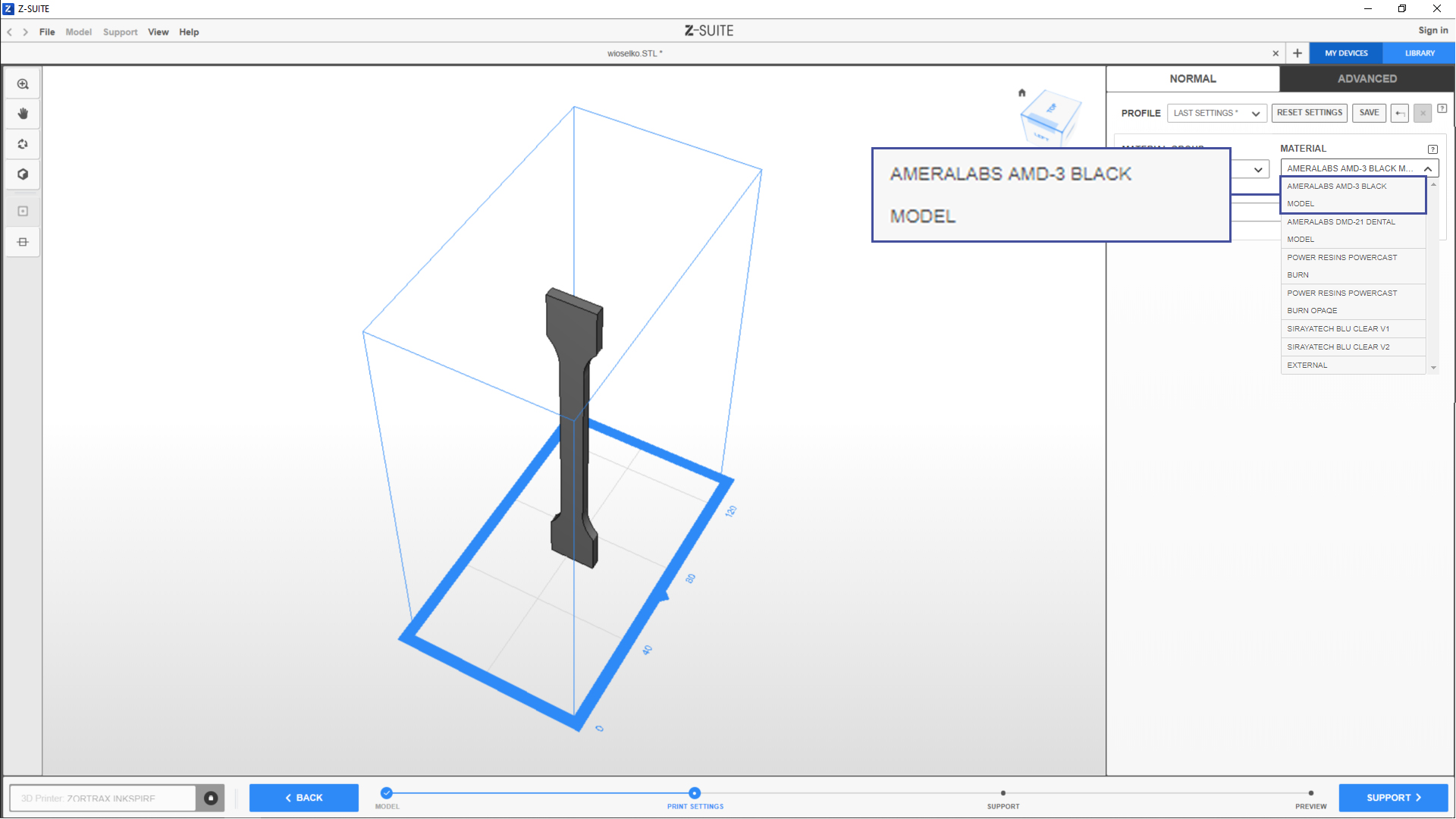Close the wioselko.STL file tab
Viewport: 1456px width, 819px height.
1276,53
